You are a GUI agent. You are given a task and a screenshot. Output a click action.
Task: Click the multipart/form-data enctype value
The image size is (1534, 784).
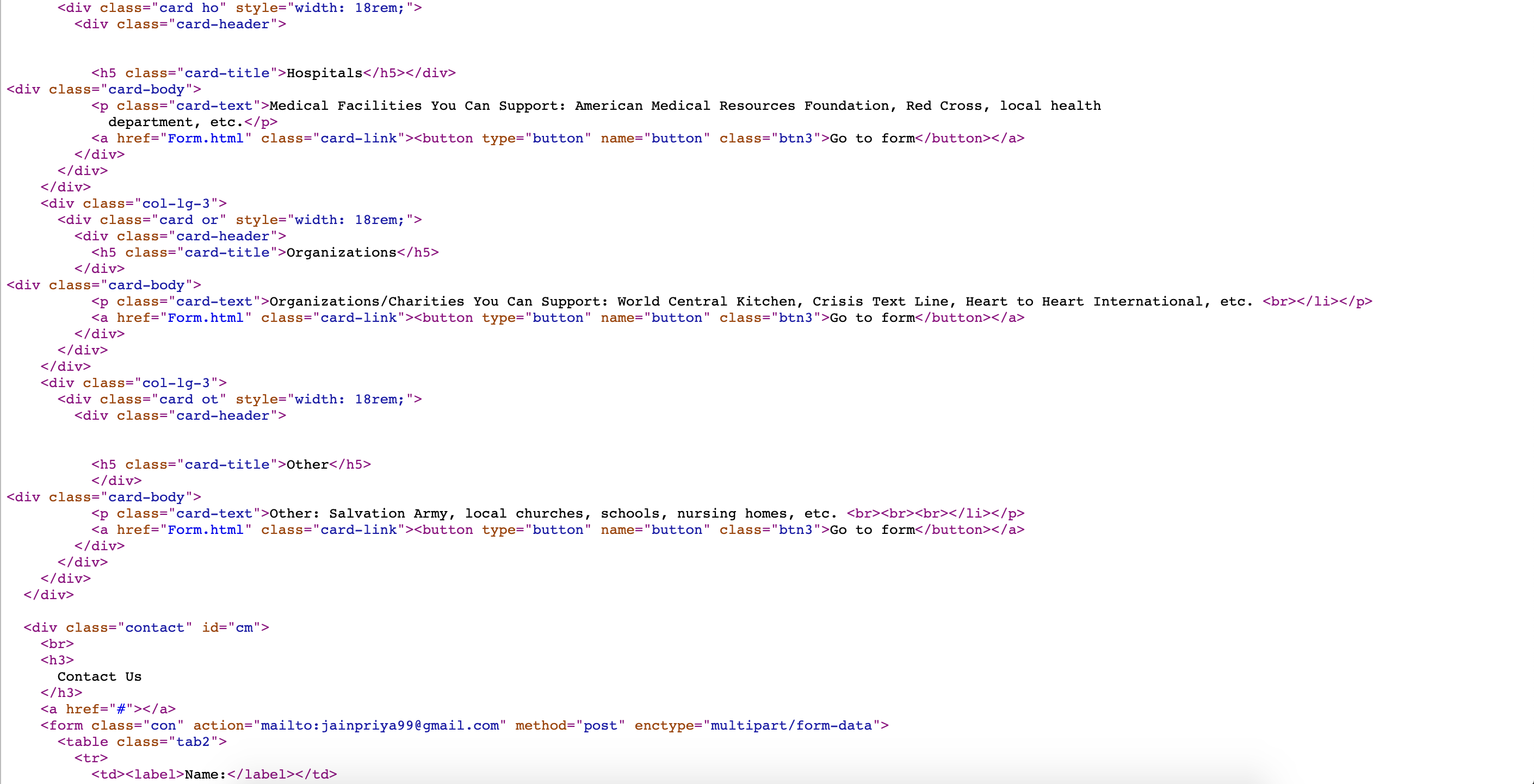pos(791,726)
